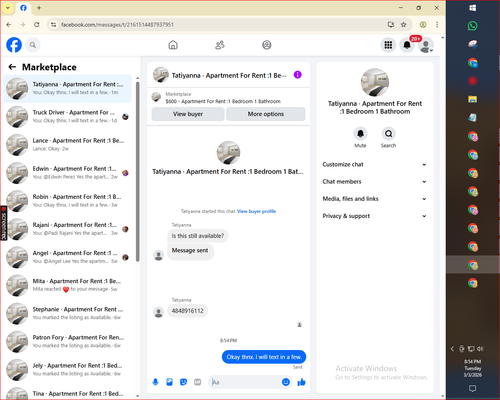Click the 'Okay thnx. I will text in a few.' bubble

[x=264, y=357]
